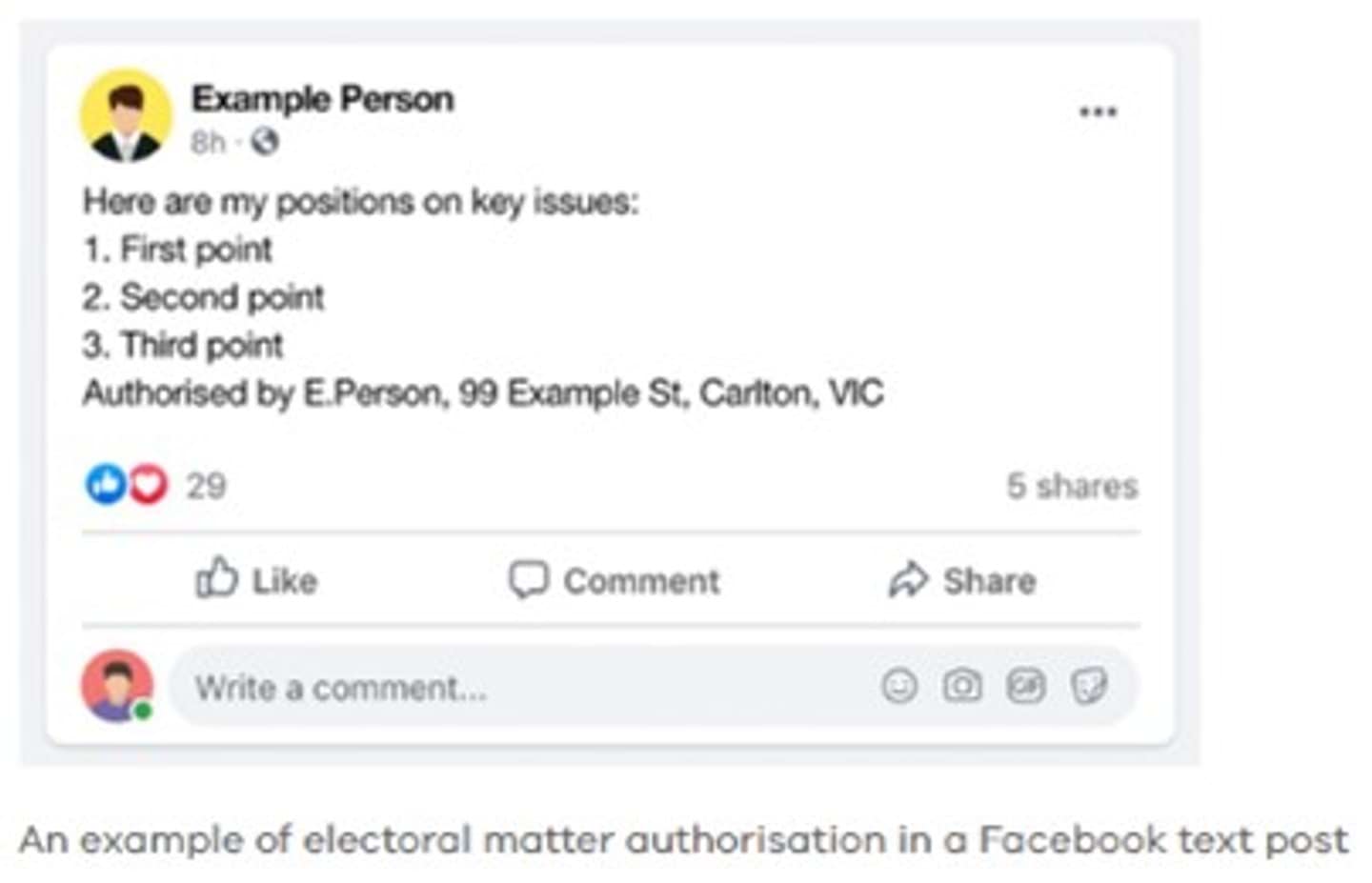This screenshot has width=1372, height=883.
Task: Open the 5 shares list
Action: tap(1072, 486)
